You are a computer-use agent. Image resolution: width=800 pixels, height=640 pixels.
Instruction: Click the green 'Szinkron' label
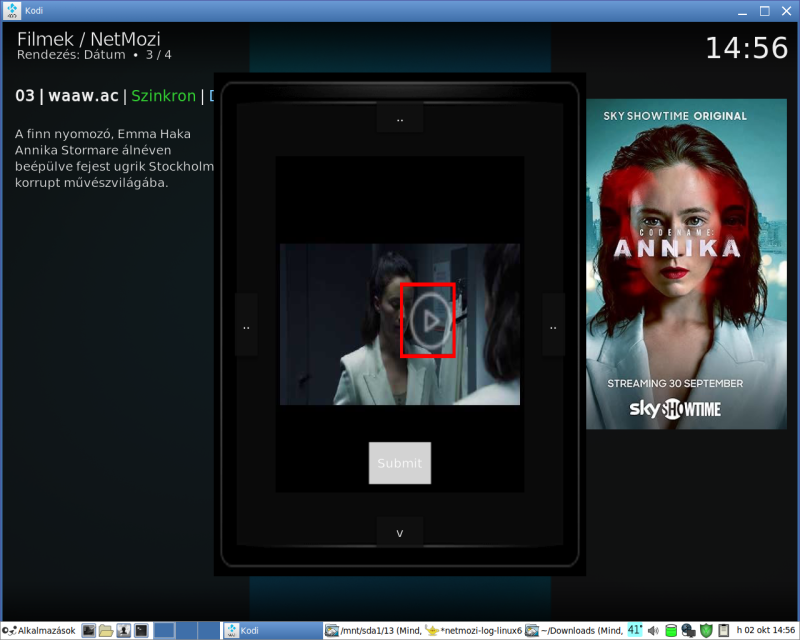163,95
